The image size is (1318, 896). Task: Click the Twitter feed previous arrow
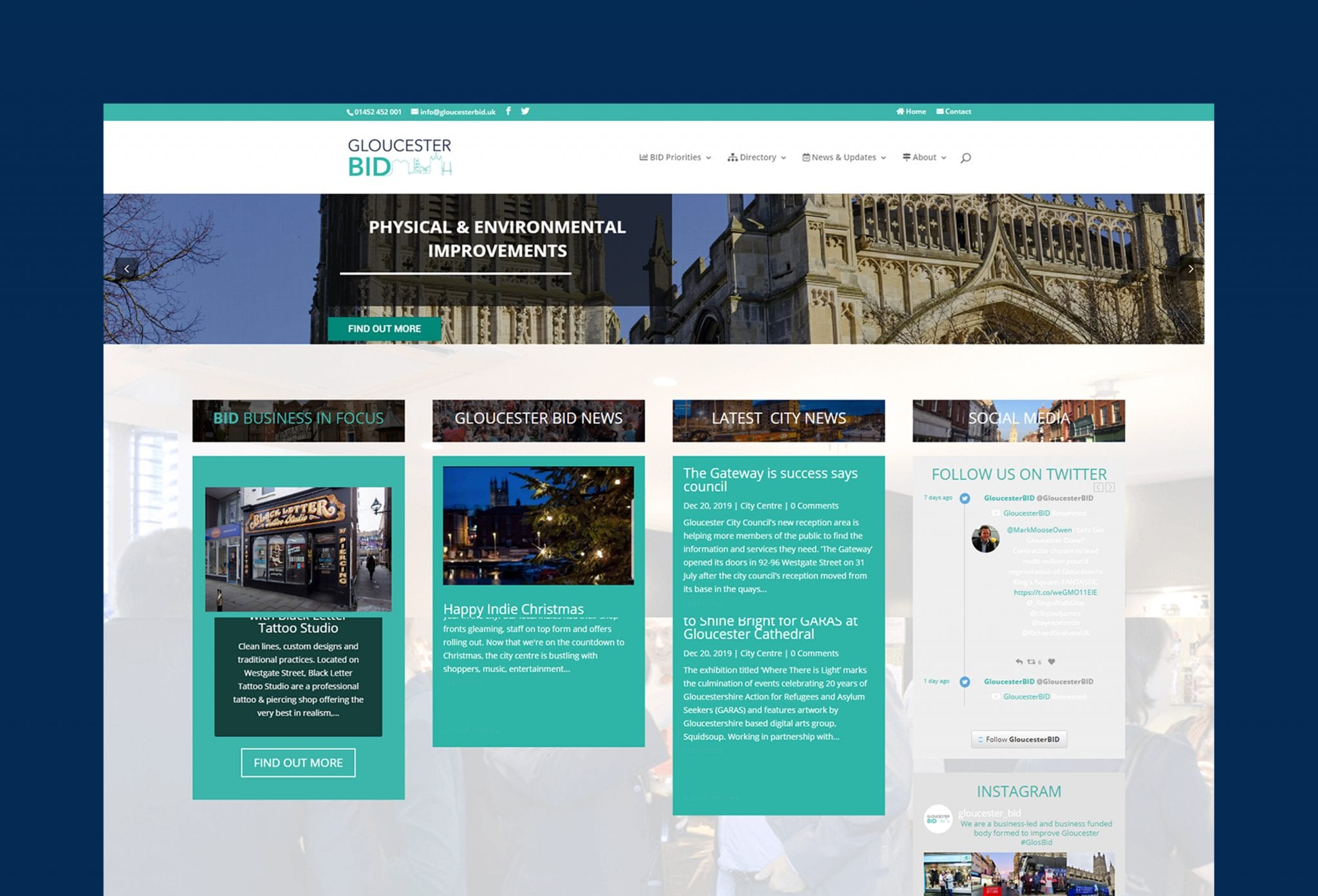coord(1099,487)
